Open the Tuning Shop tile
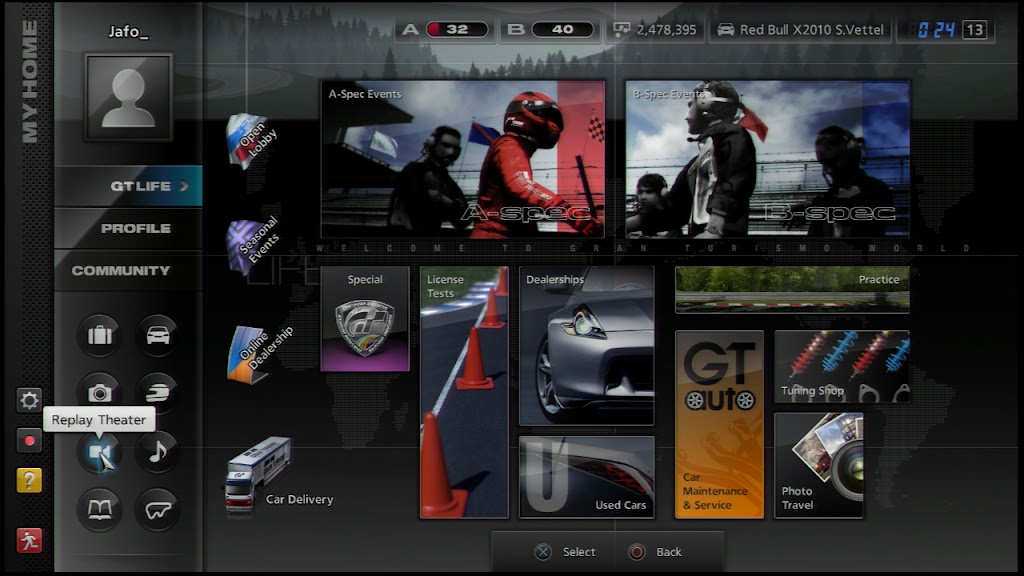Screen dimensions: 1024x576 coord(842,366)
